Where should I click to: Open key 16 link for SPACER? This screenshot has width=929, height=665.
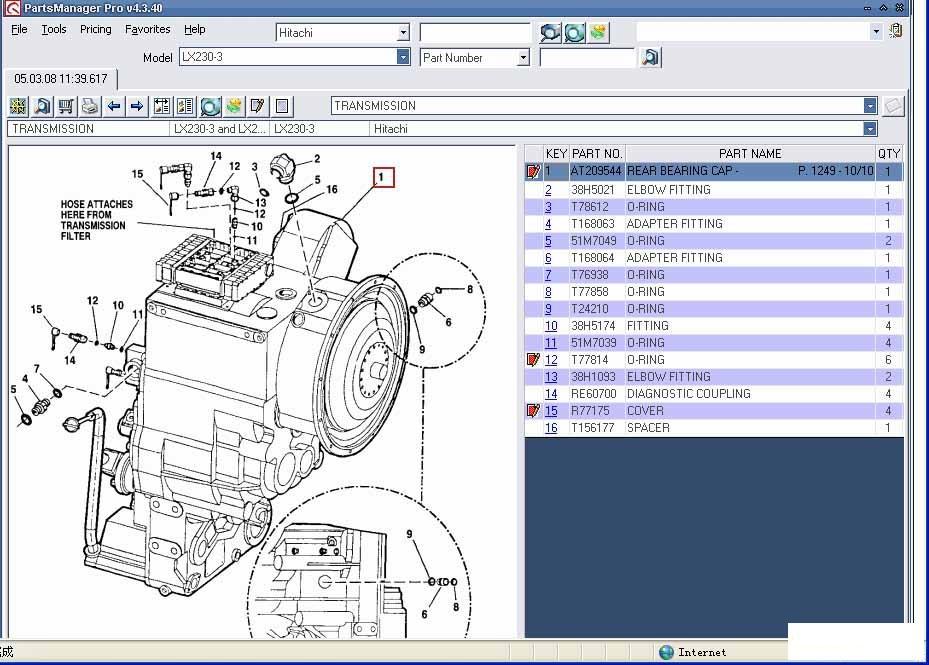click(551, 427)
